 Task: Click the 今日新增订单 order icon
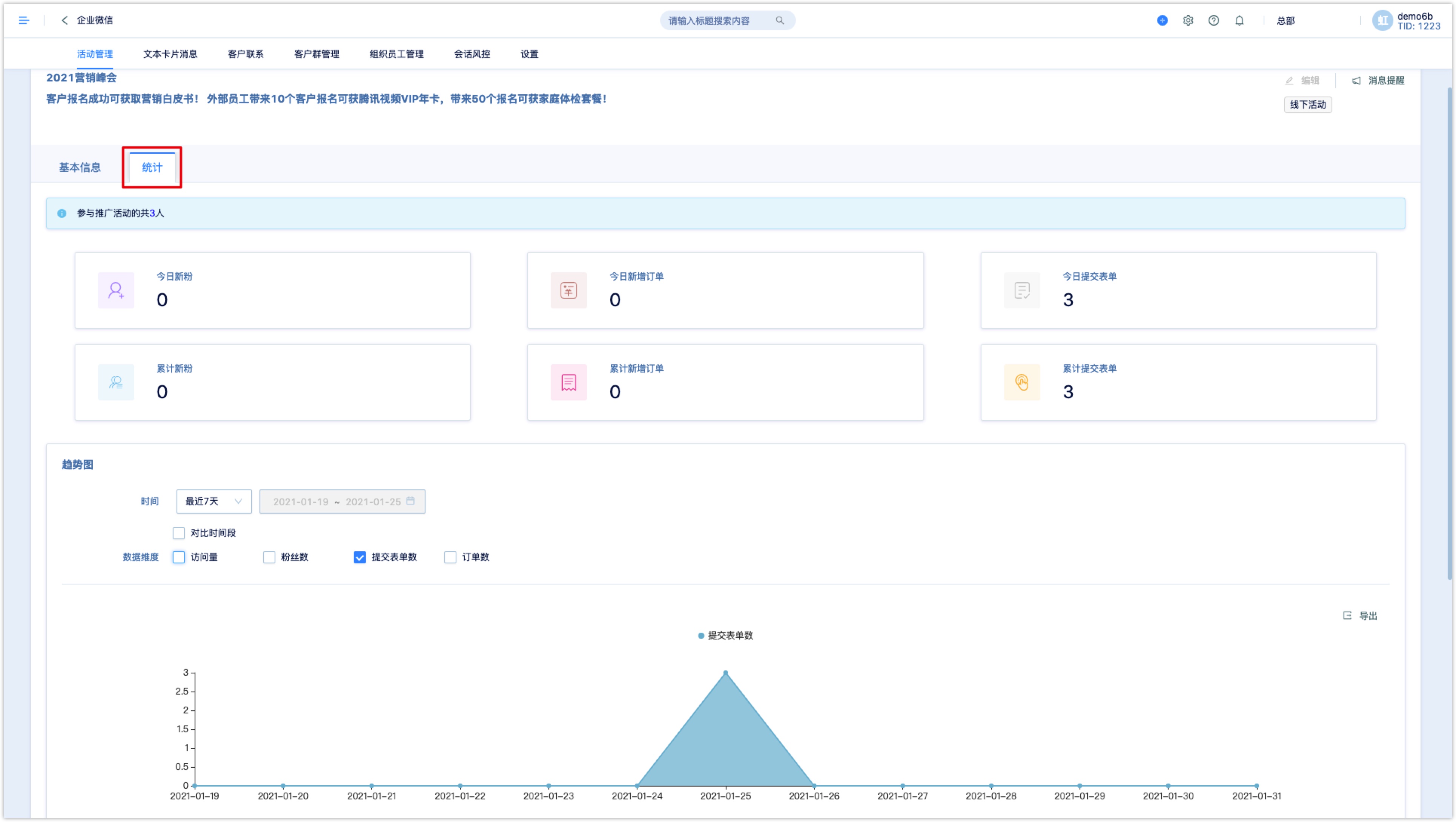[568, 290]
